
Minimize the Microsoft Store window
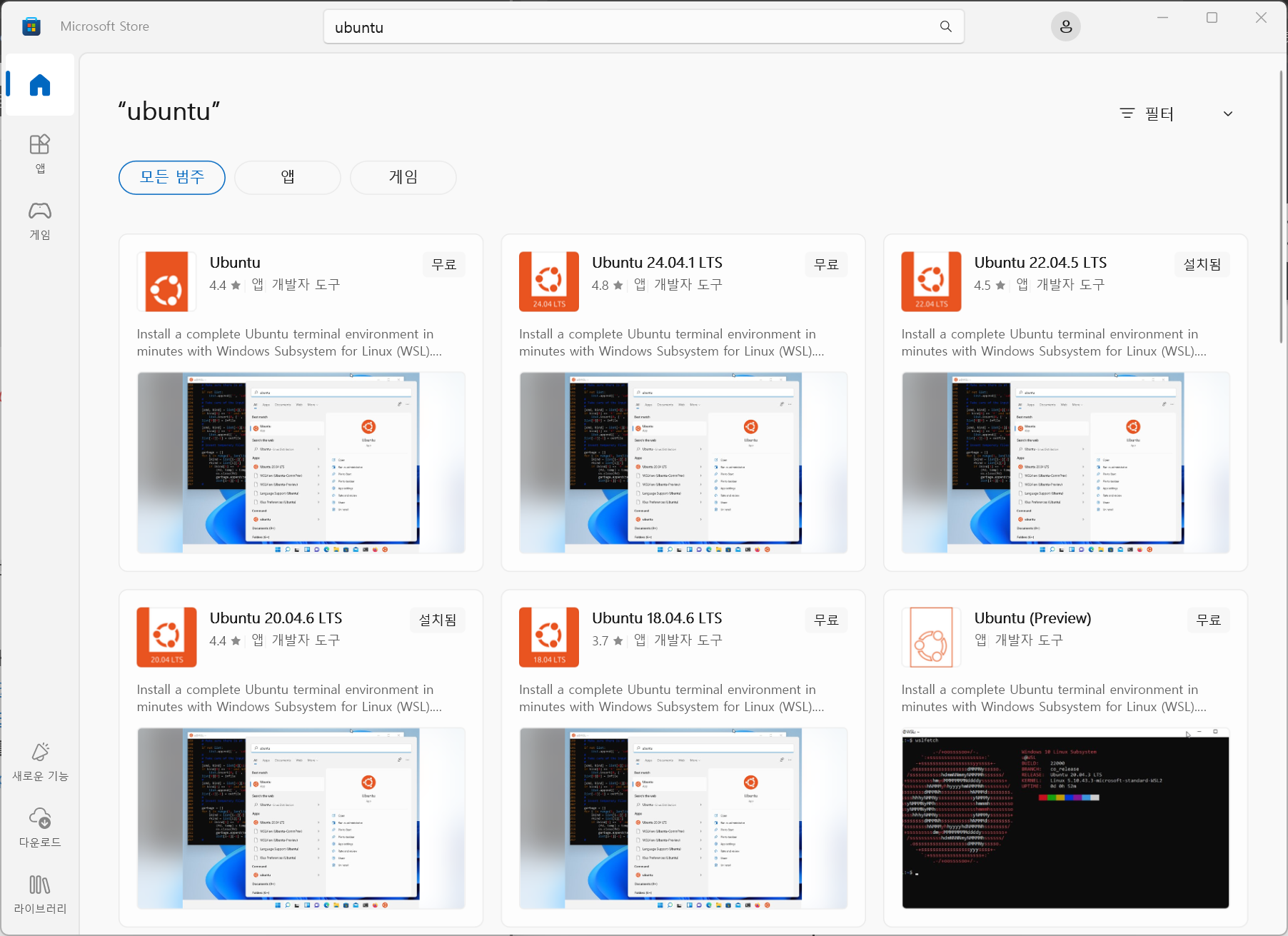coord(1162,18)
